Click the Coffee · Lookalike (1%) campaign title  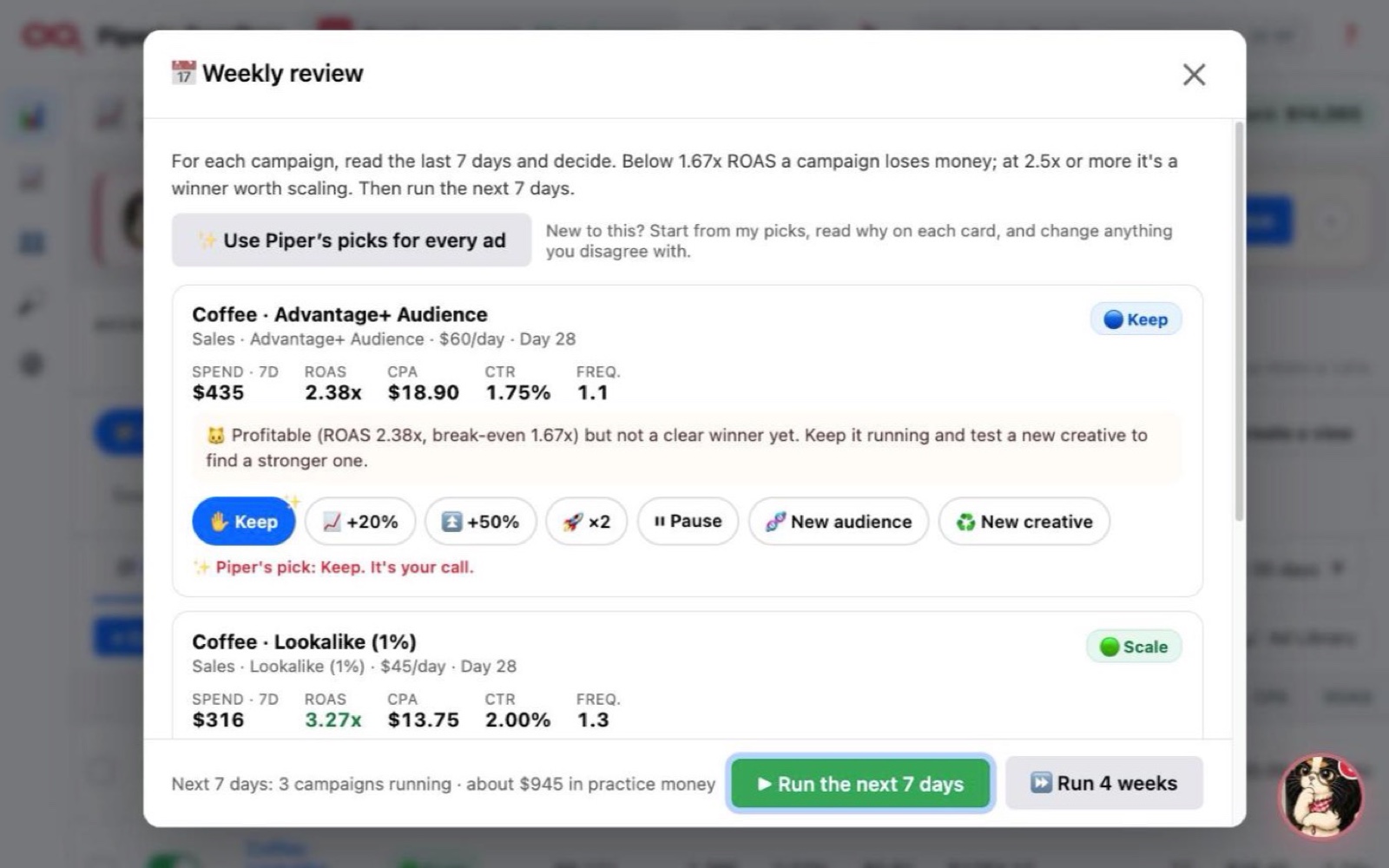coord(304,641)
